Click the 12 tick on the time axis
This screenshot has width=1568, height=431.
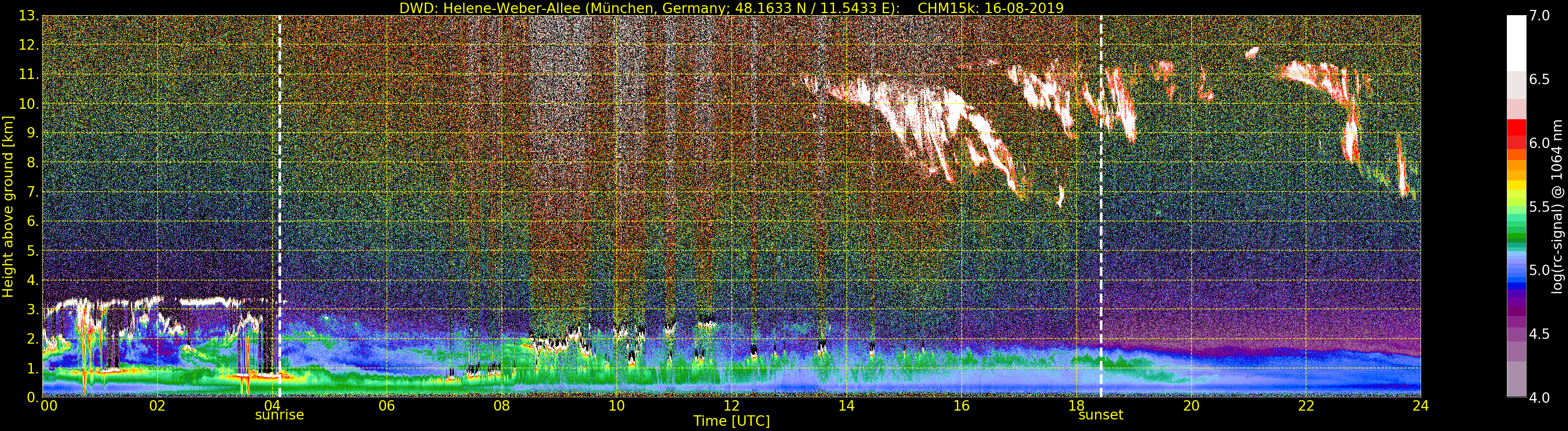tap(731, 406)
